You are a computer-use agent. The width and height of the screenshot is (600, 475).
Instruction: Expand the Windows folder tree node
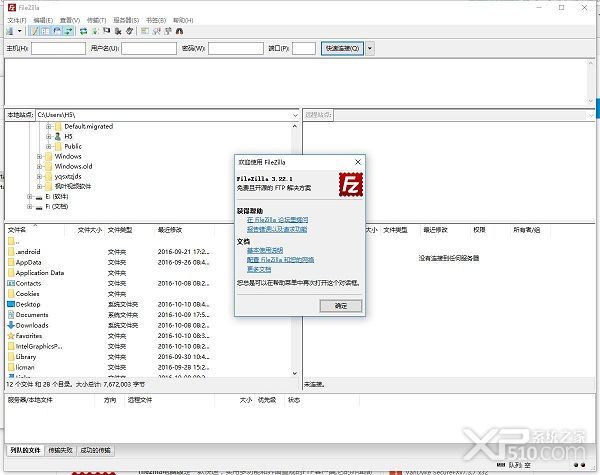39,156
